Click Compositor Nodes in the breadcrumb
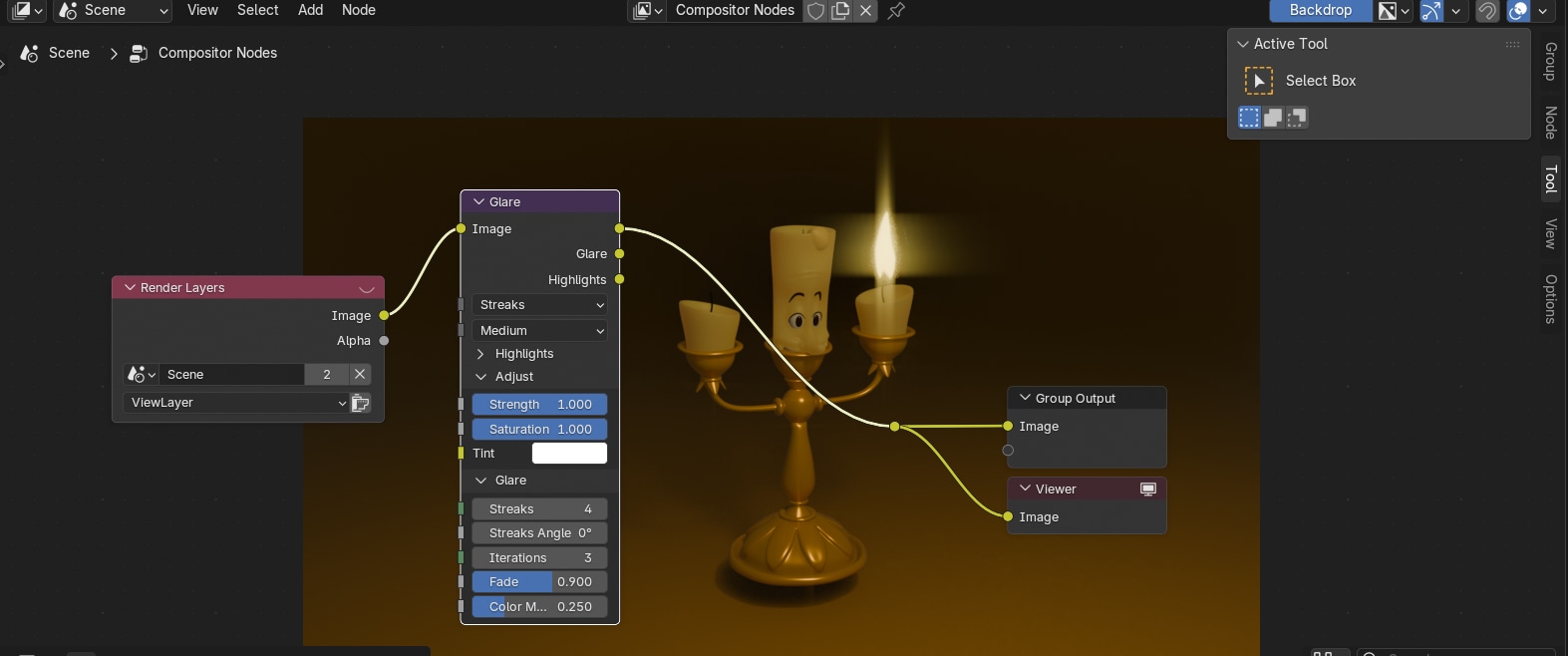This screenshot has width=1568, height=656. [x=217, y=53]
